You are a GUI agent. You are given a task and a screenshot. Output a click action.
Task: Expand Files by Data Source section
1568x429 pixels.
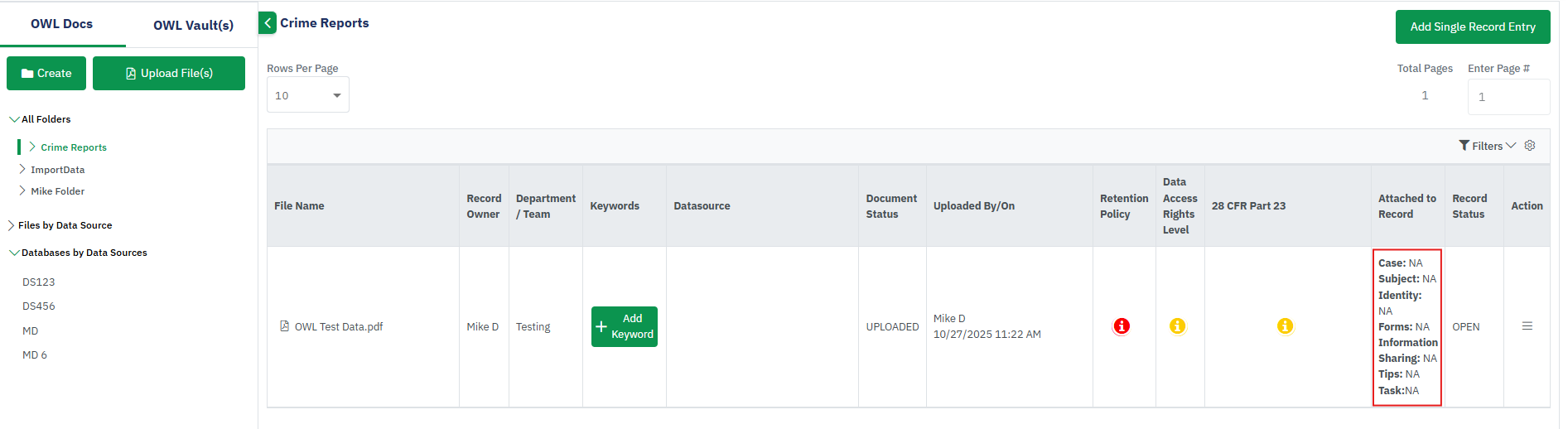click(12, 225)
